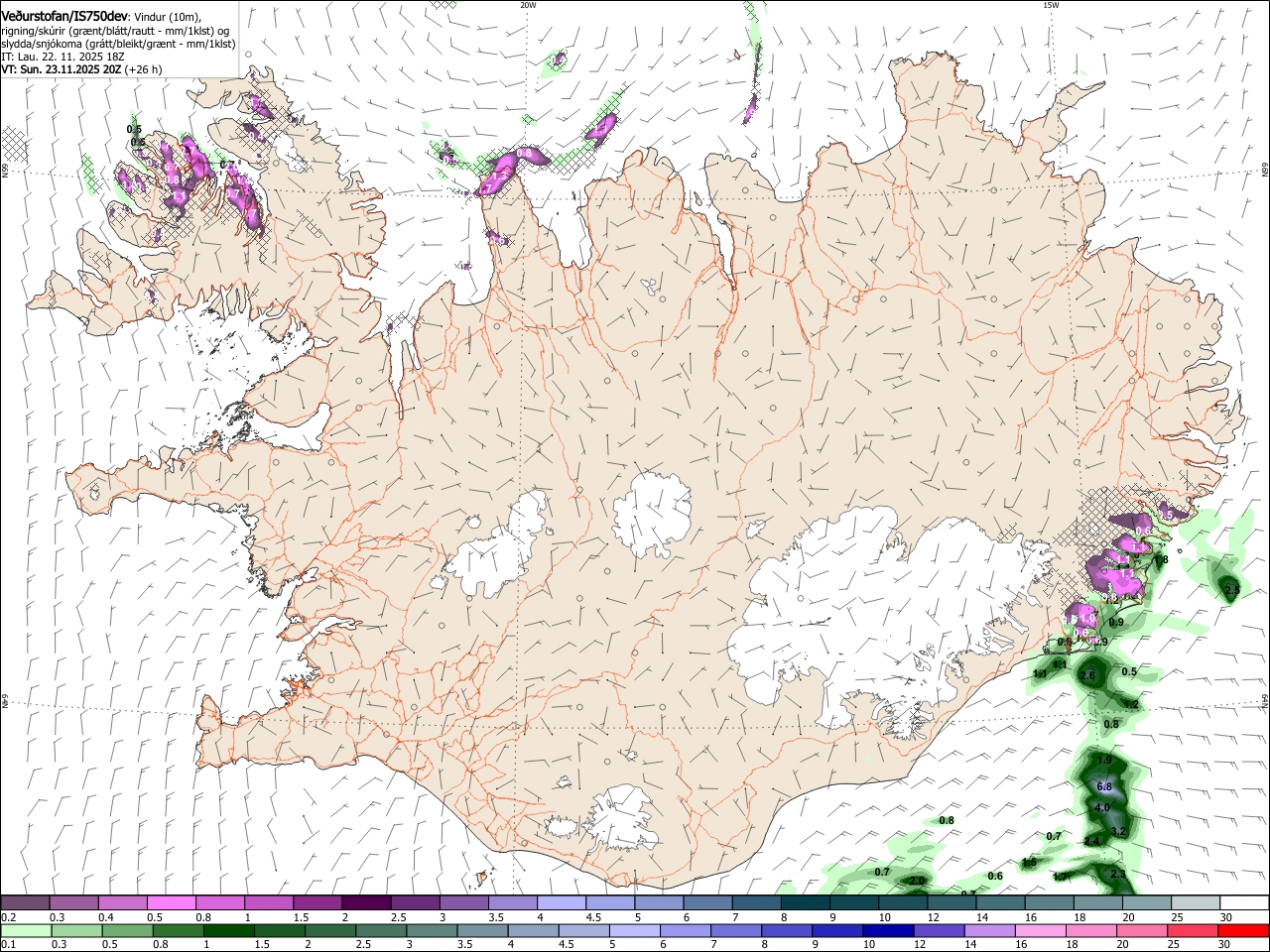Click the 15W longitude label at the top
Screen dimensions: 1270x952
(x=1051, y=5)
